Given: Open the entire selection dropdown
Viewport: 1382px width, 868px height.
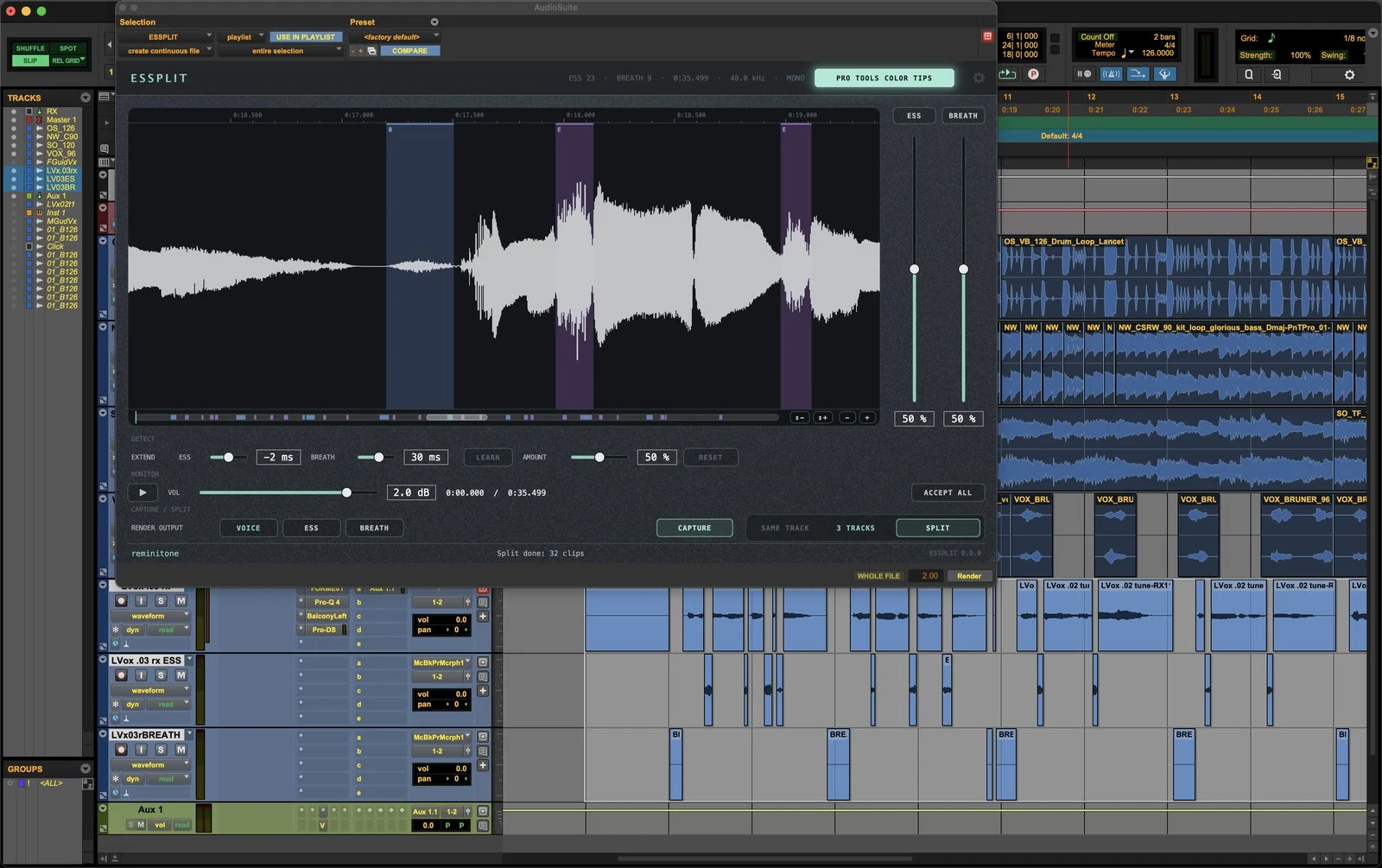Looking at the screenshot, I should click(280, 51).
